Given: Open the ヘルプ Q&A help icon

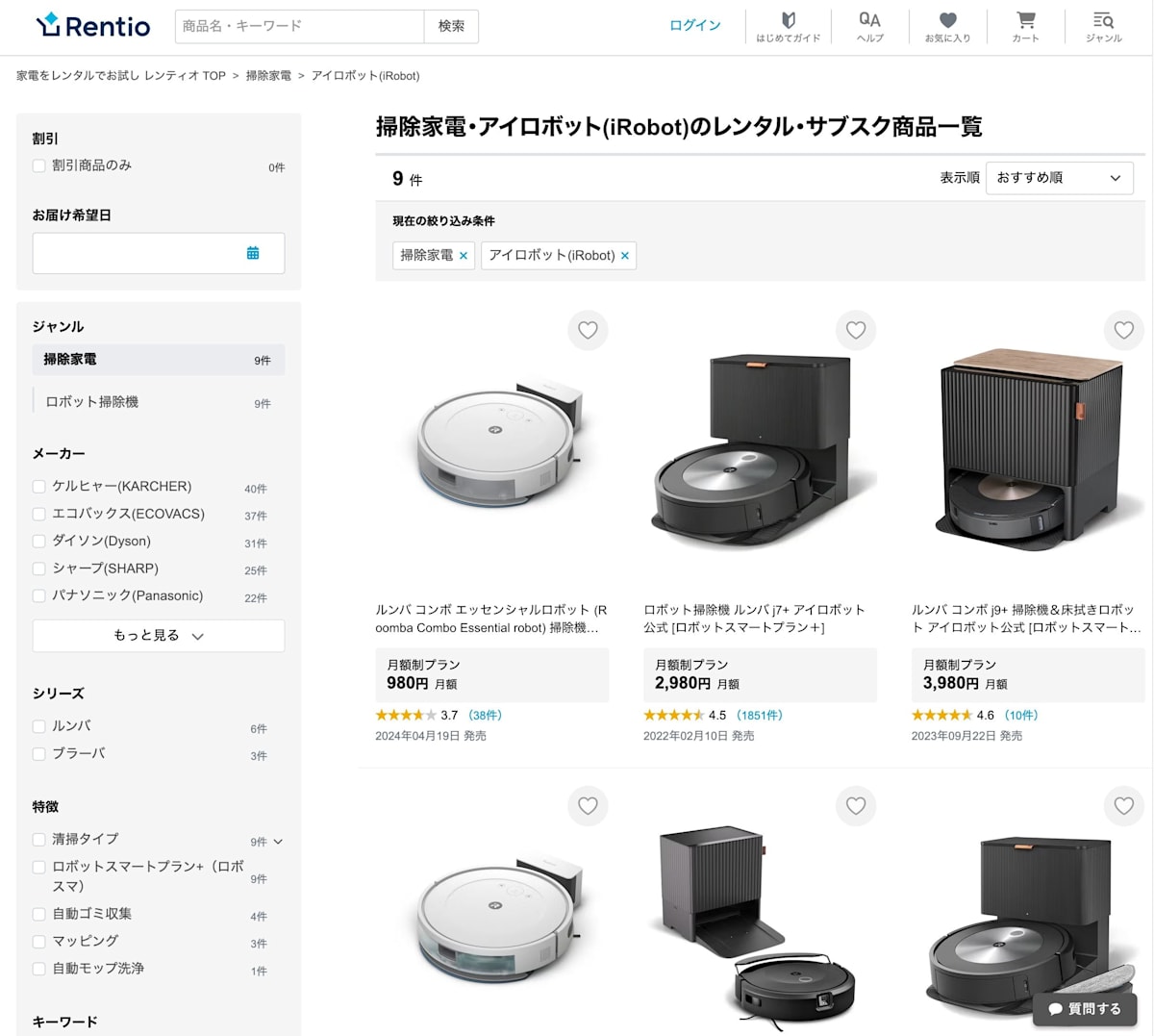Looking at the screenshot, I should click(x=869, y=27).
